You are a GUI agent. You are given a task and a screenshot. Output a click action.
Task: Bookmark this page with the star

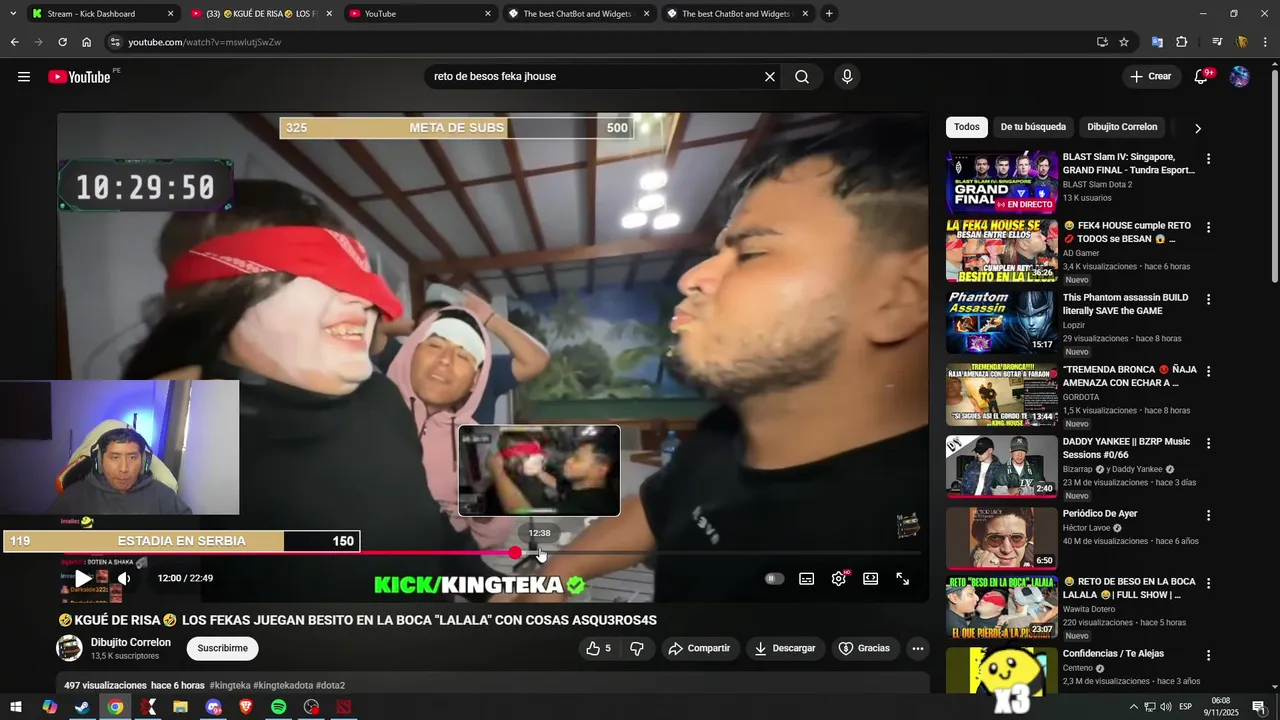click(x=1124, y=42)
